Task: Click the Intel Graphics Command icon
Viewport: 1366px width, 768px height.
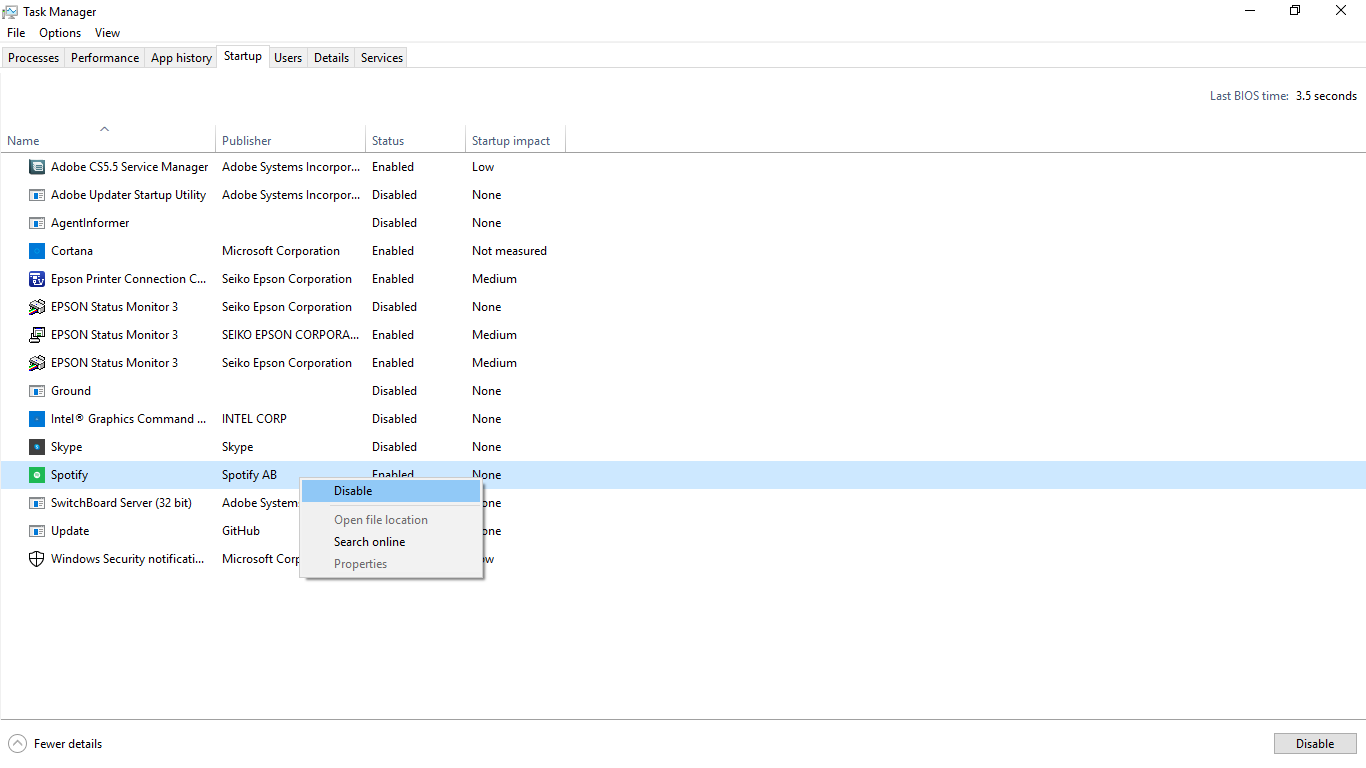Action: pos(37,419)
